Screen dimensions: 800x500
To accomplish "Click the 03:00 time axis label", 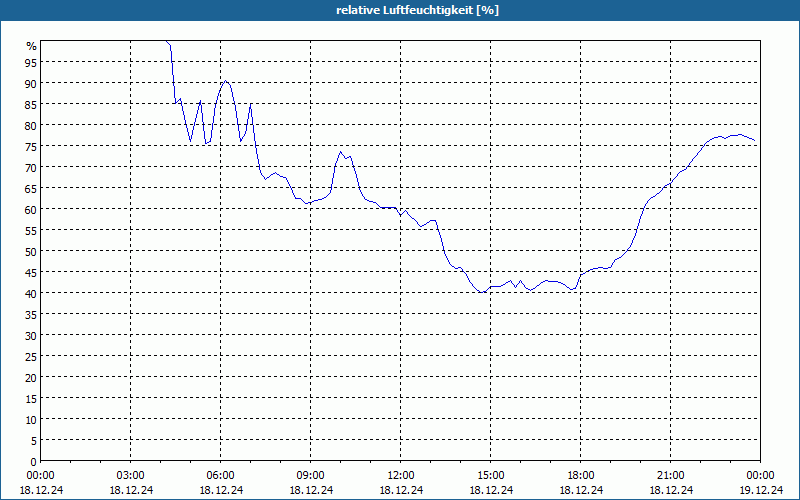I will (x=131, y=476).
